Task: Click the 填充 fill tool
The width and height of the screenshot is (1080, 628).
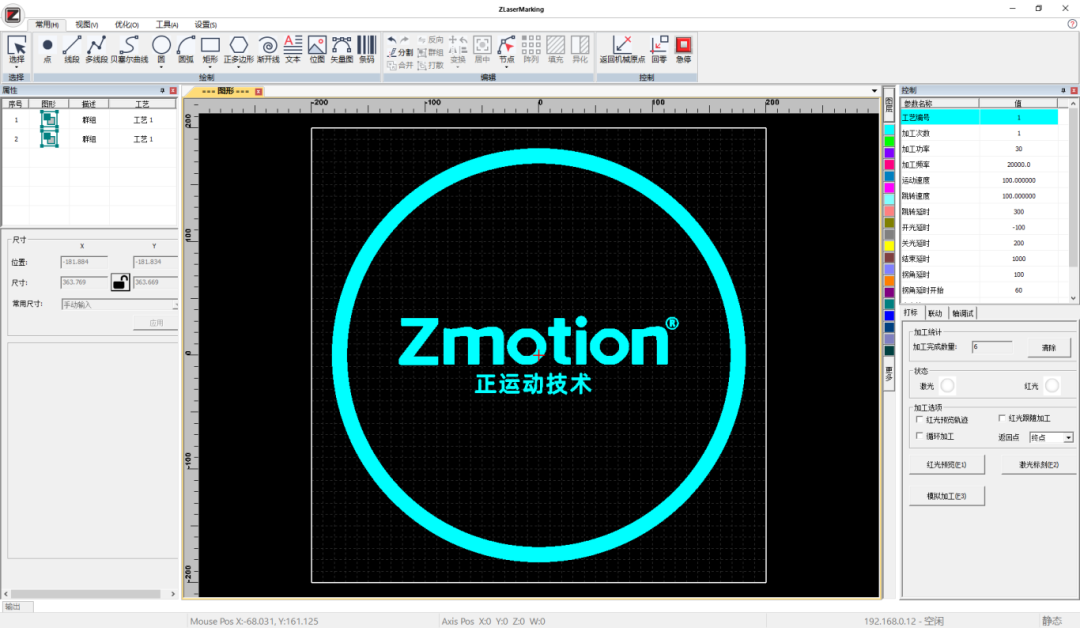Action: (x=555, y=48)
